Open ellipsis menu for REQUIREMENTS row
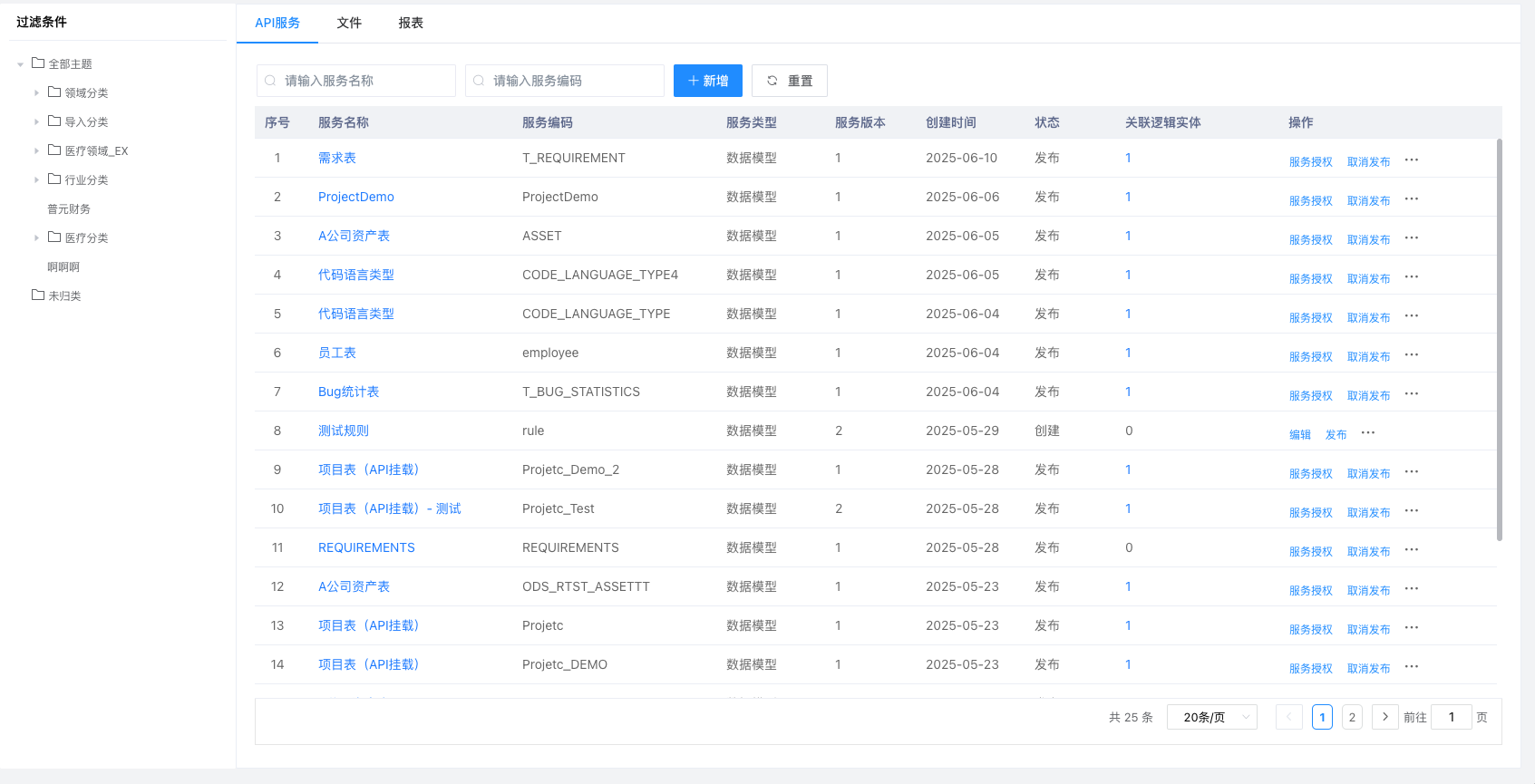This screenshot has width=1535, height=784. [x=1411, y=550]
